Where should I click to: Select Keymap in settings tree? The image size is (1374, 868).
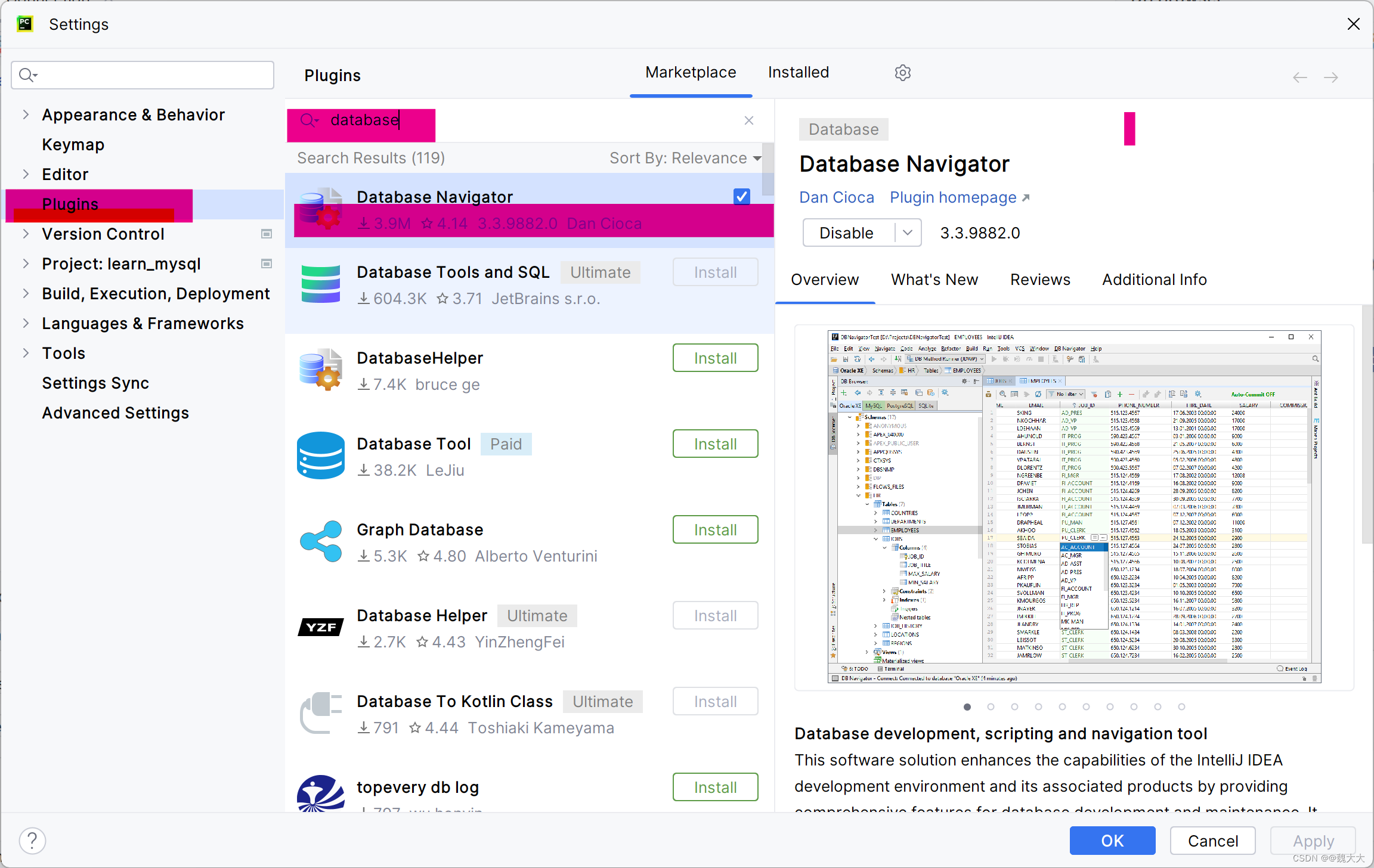(x=73, y=144)
